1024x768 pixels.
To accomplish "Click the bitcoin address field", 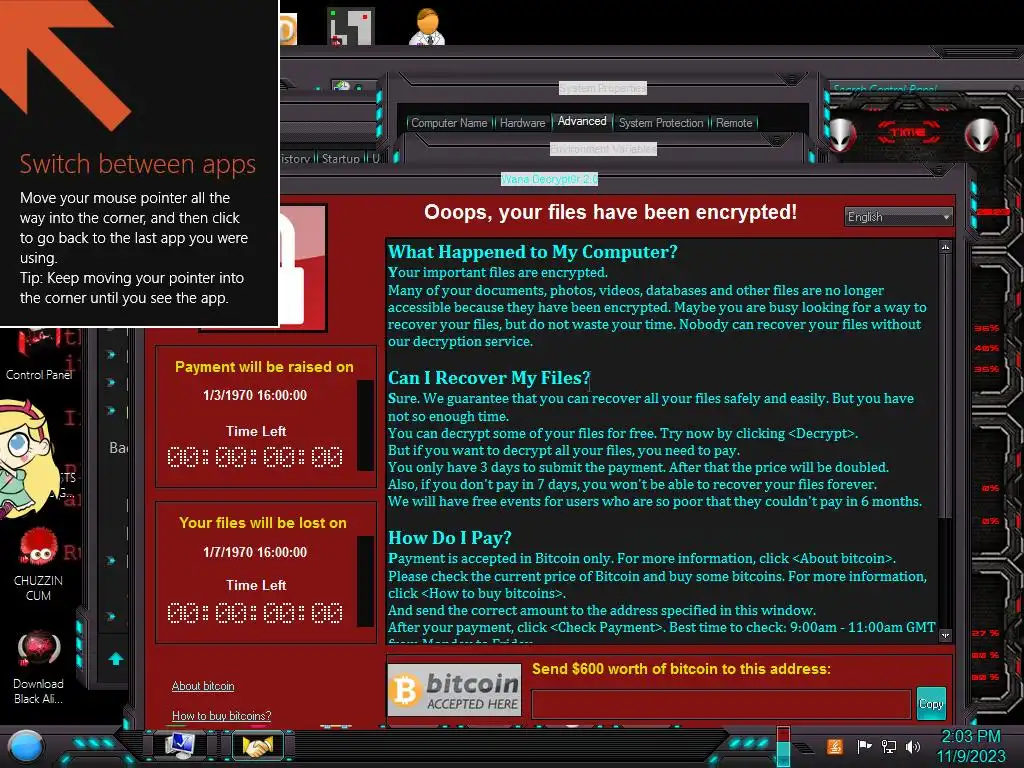I will click(721, 705).
